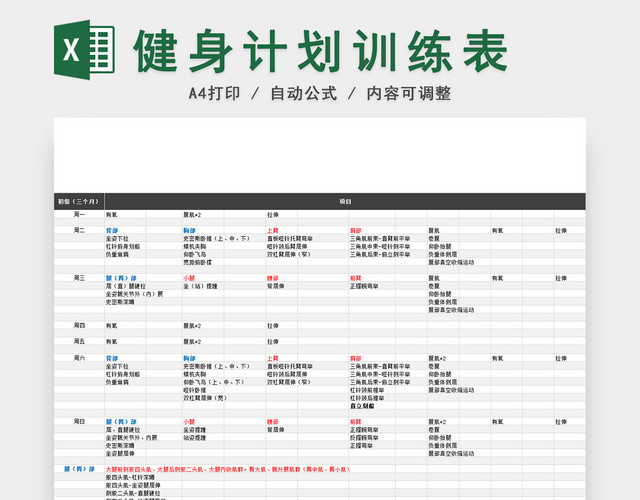Select the 周六 day cell
640x500 pixels.
pyautogui.click(x=79, y=358)
